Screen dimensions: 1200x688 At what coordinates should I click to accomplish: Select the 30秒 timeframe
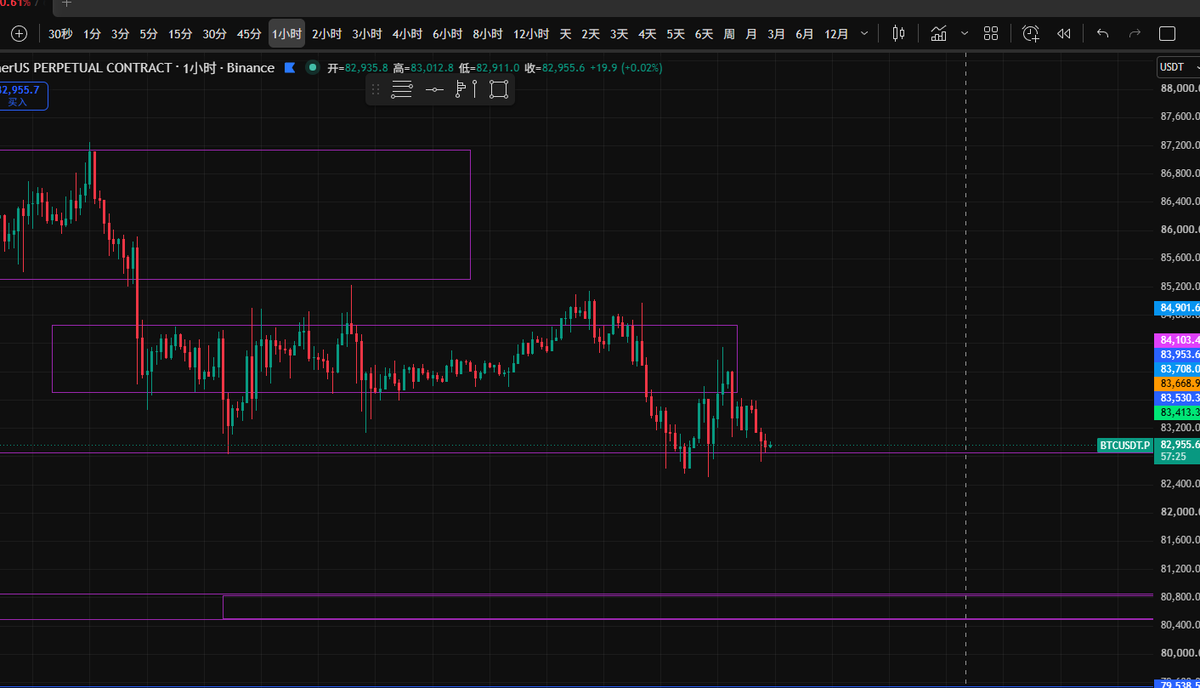(60, 34)
